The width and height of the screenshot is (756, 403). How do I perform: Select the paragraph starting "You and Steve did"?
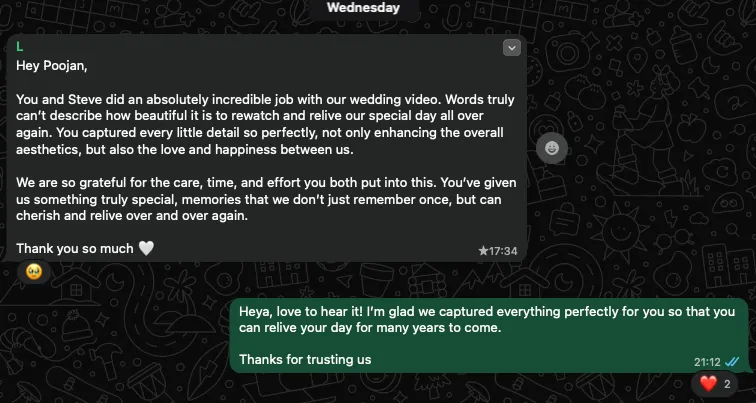click(265, 124)
